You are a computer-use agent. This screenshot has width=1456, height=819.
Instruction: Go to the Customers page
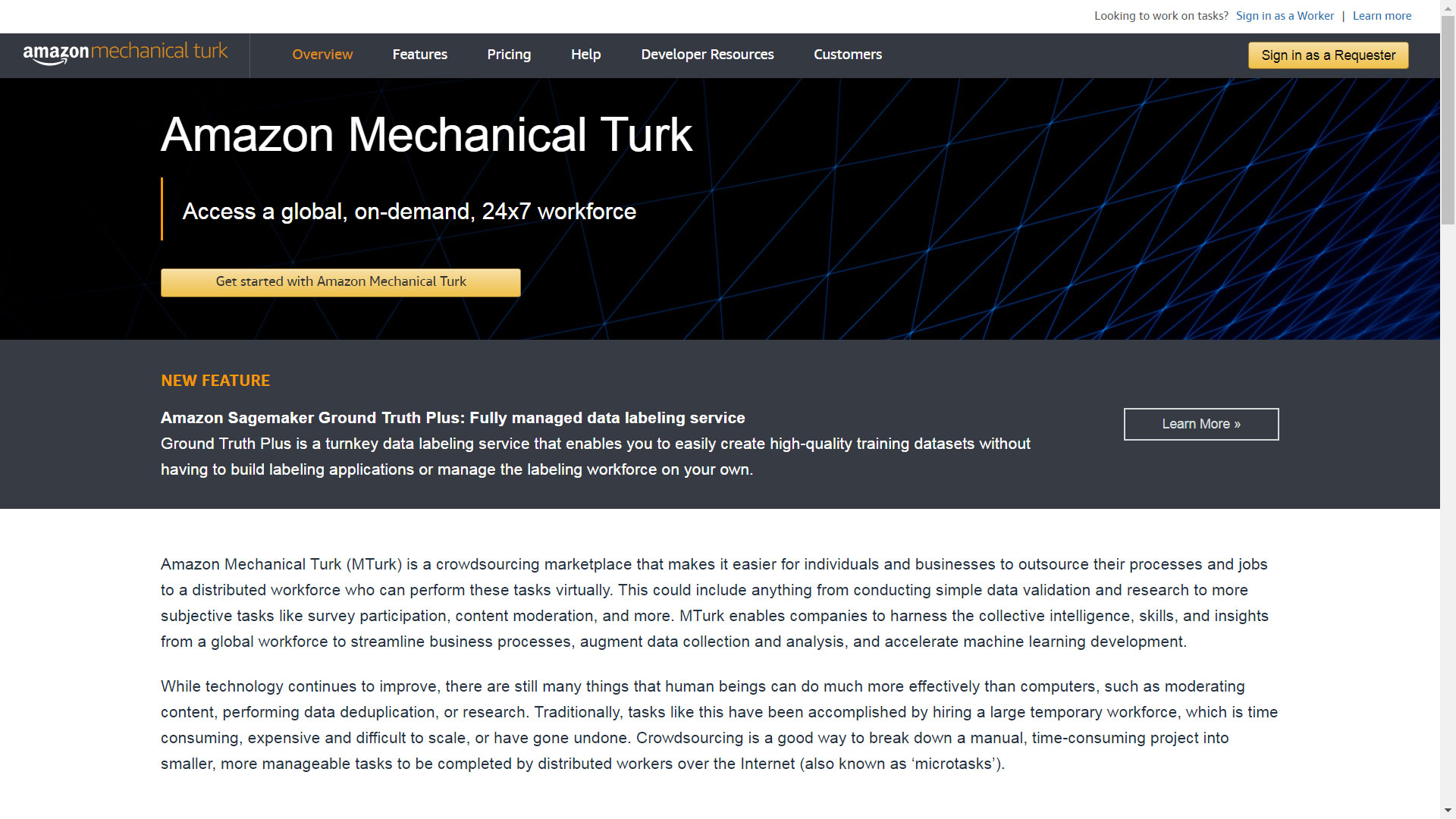[x=848, y=55]
